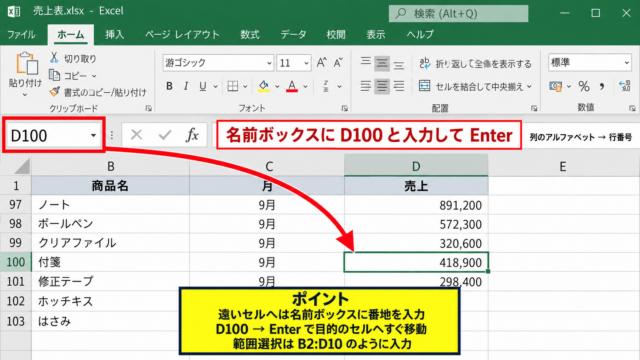The height and width of the screenshot is (360, 640).
Task: Click cell containing クリアファイル
Action: point(110,243)
